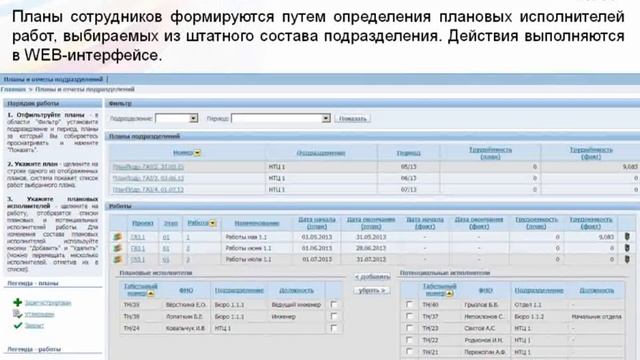Viewport: 640px width, 360px height.
Task: Select the 'Начальник отдела' position cell
Action: pyautogui.click(x=596, y=317)
